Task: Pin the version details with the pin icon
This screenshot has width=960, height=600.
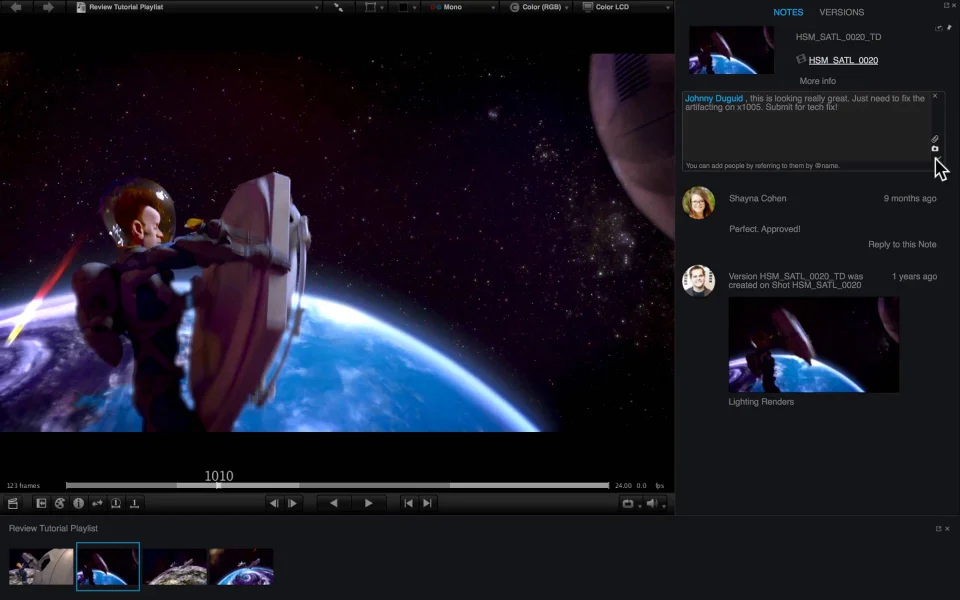Action: [x=950, y=28]
